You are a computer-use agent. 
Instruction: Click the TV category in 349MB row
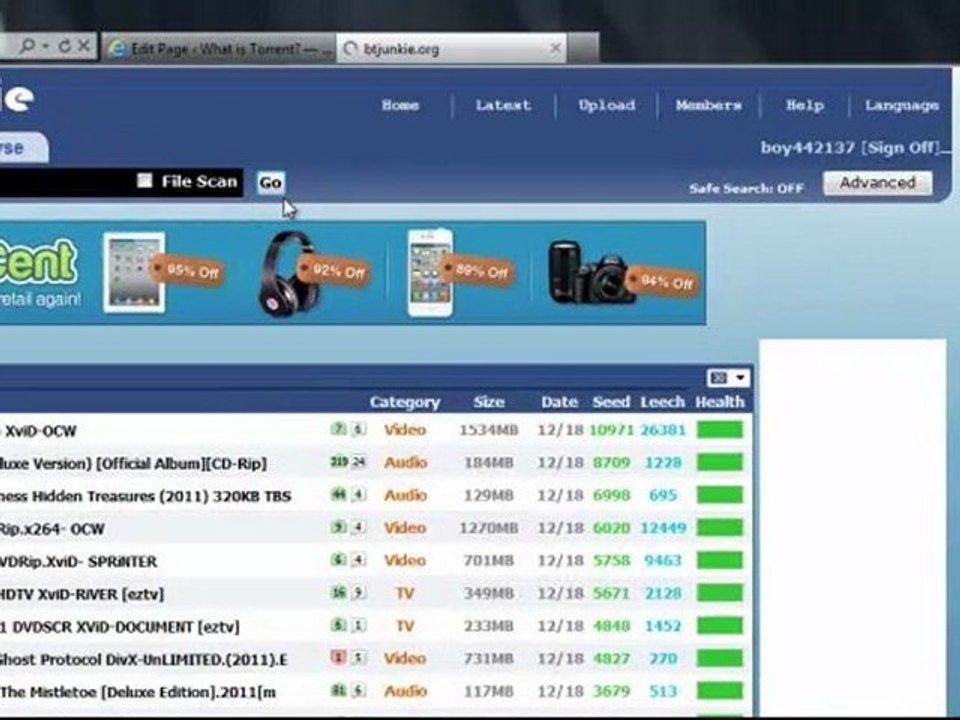[405, 593]
